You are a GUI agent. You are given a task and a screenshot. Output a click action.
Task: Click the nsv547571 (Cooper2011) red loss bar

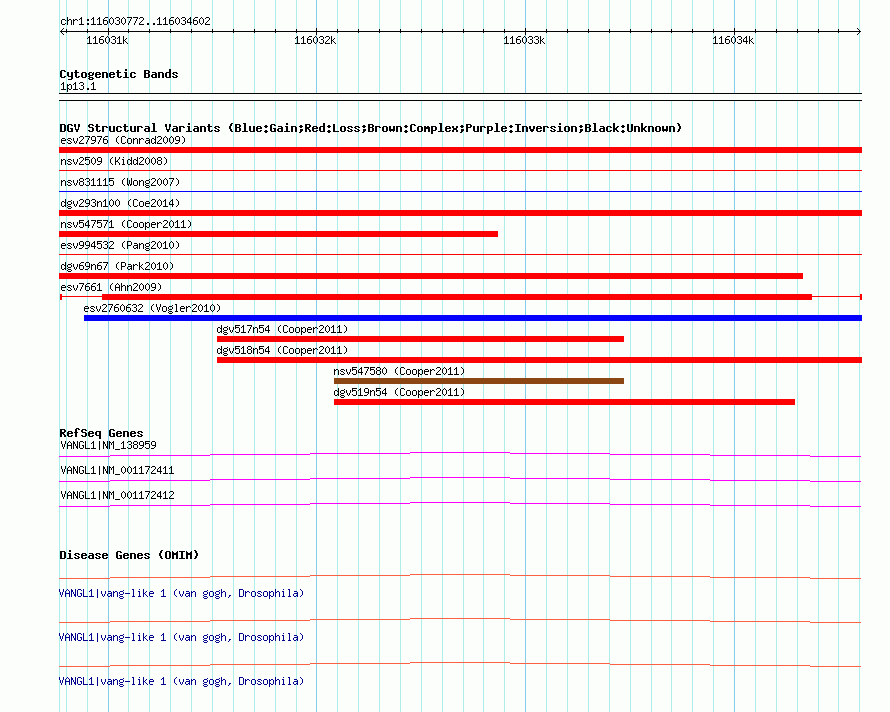pos(279,234)
